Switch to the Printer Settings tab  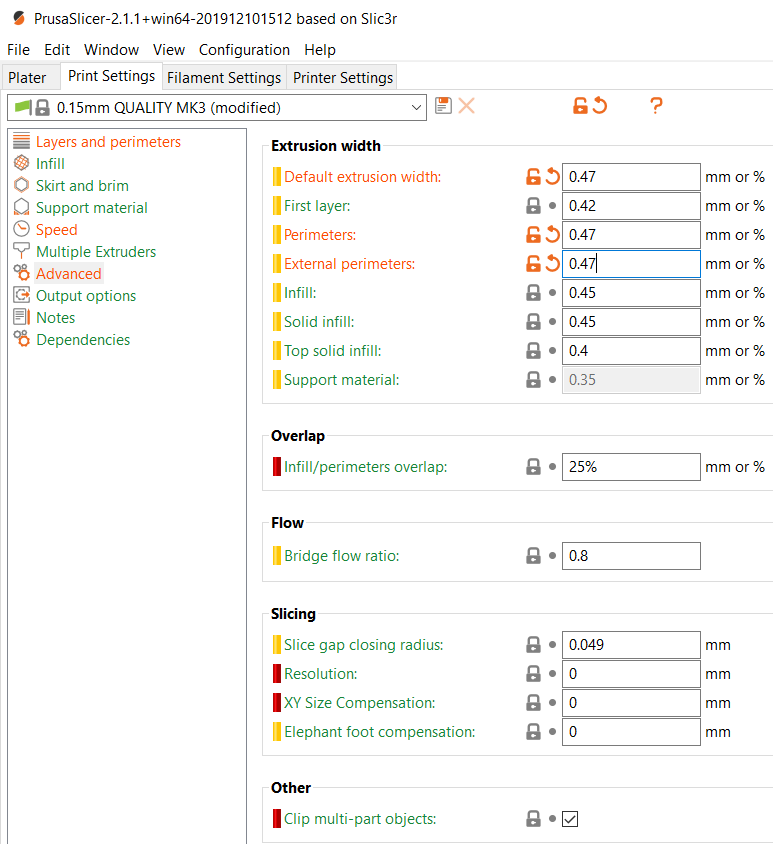(343, 78)
